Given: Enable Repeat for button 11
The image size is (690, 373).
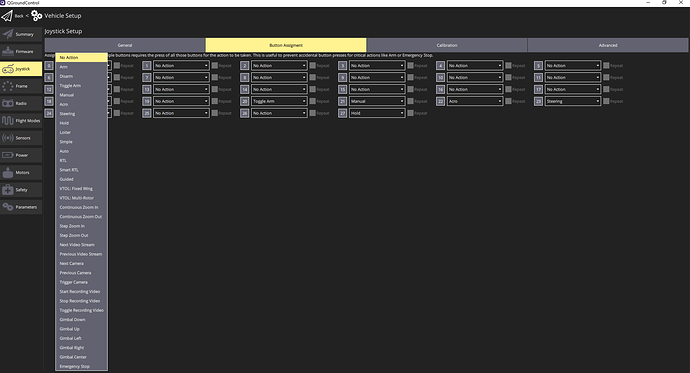Looking at the screenshot, I should click(606, 77).
